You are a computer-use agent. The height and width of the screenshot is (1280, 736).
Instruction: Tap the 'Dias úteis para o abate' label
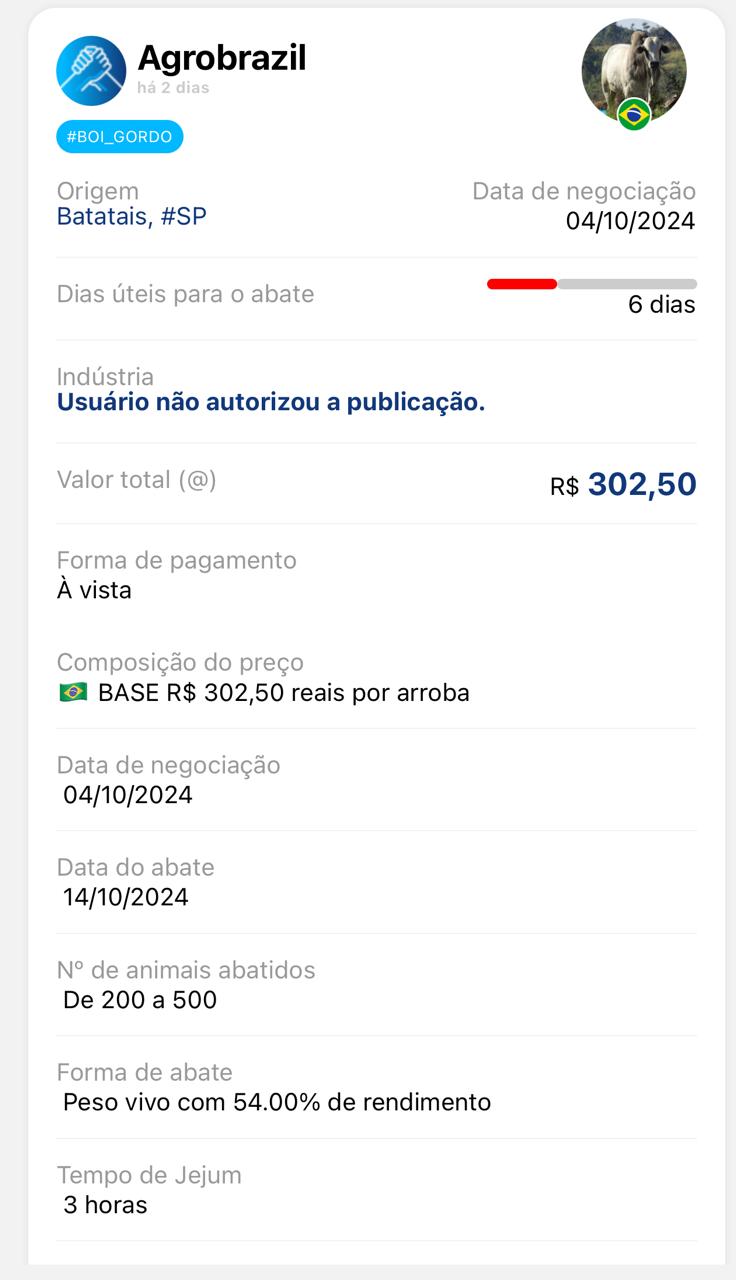point(186,294)
